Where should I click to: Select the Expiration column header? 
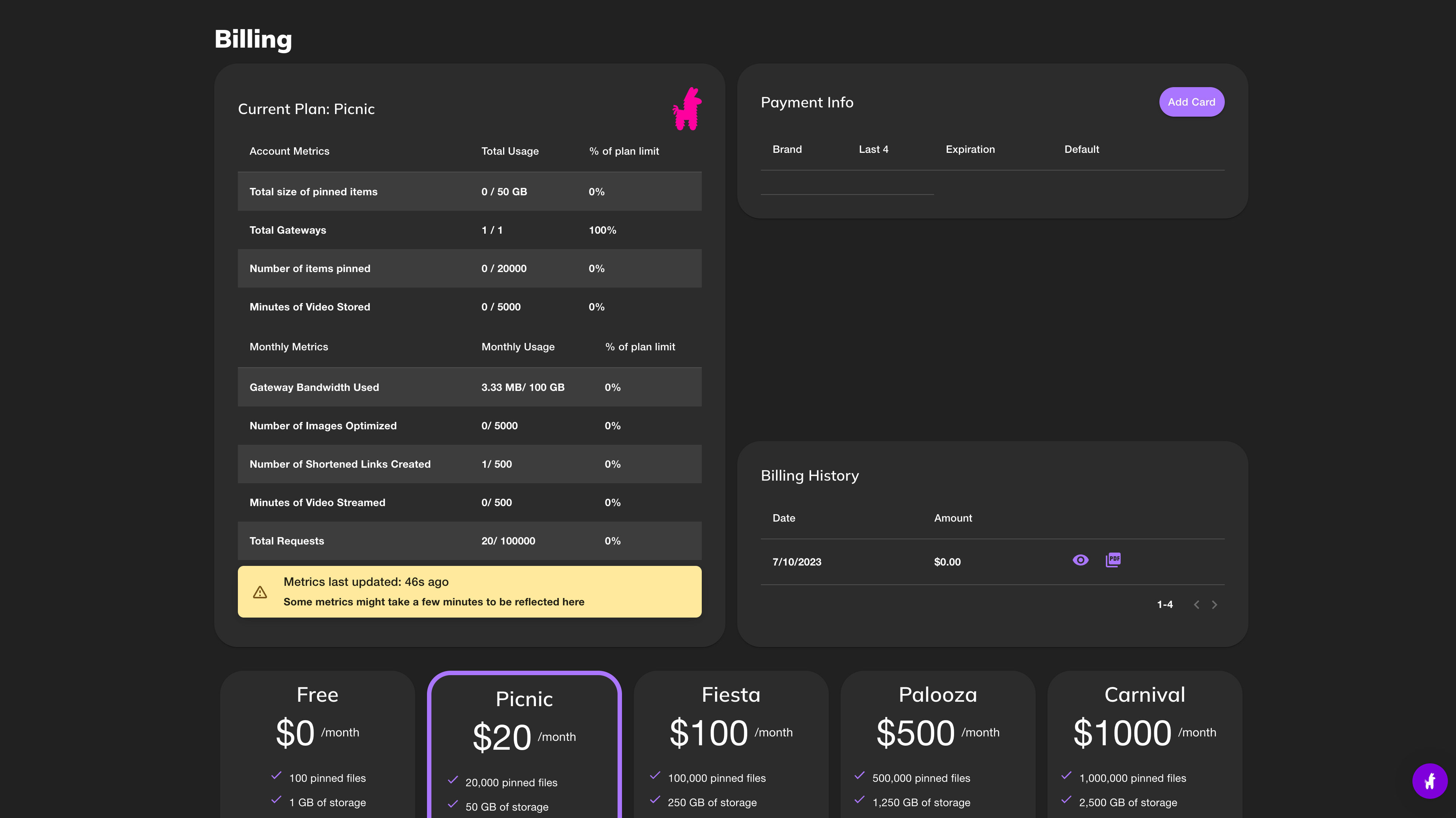(x=970, y=149)
